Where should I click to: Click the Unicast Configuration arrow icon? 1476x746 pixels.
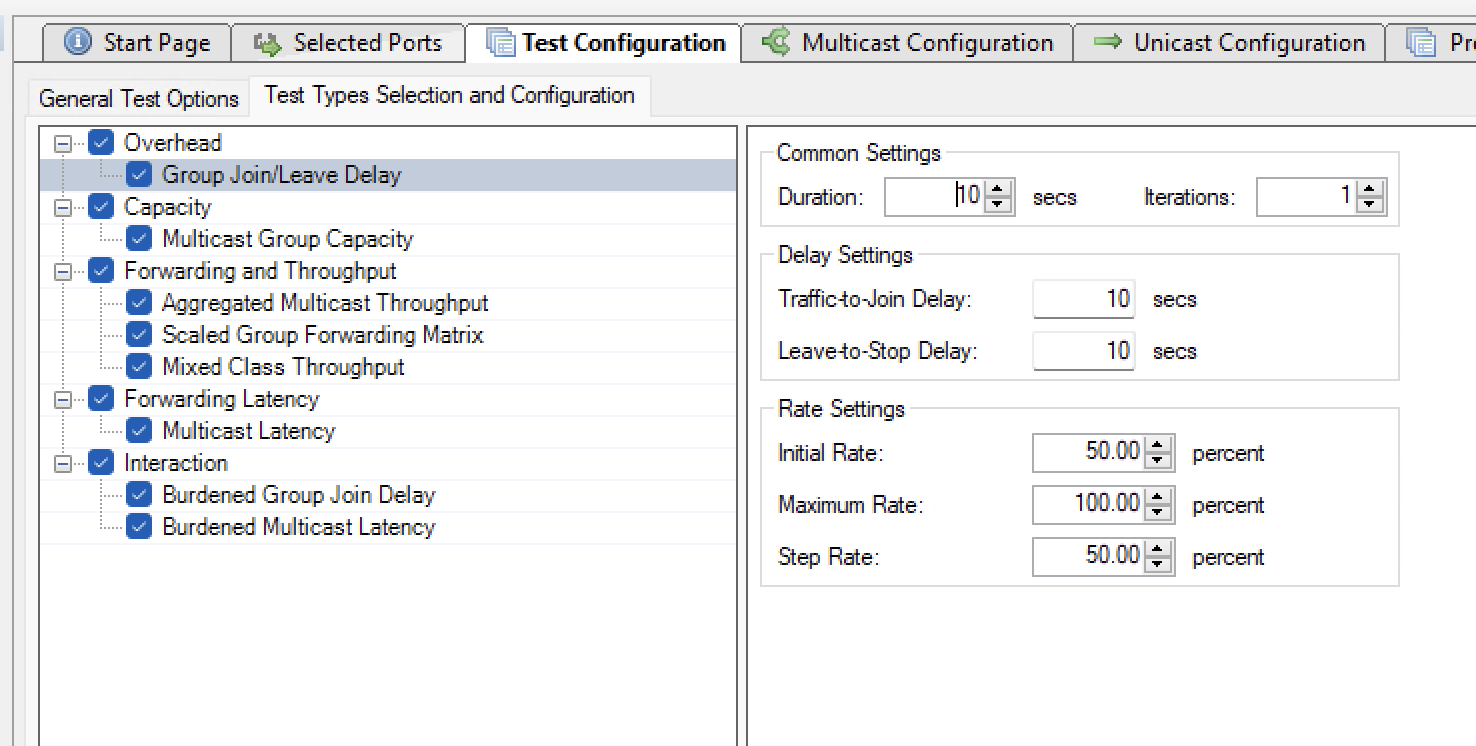[x=1107, y=43]
